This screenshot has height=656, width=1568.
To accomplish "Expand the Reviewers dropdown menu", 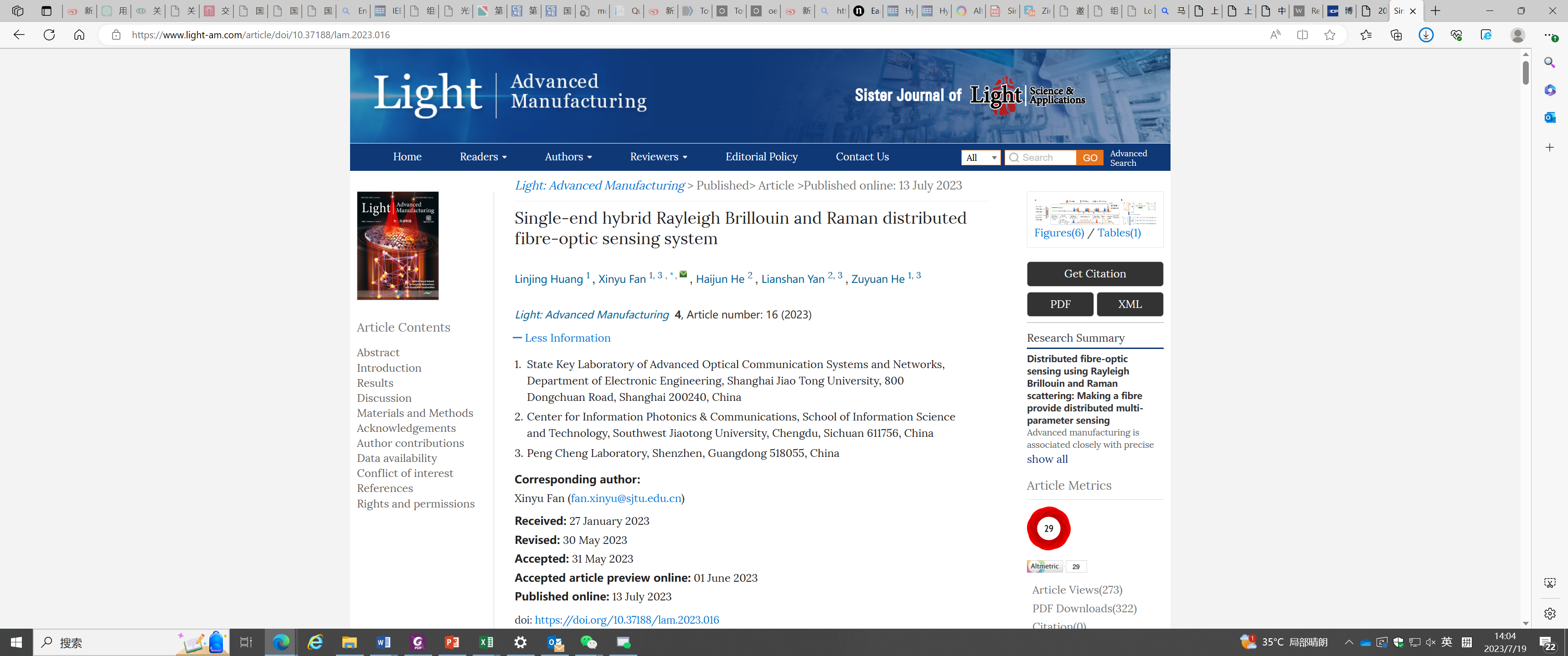I will point(658,156).
